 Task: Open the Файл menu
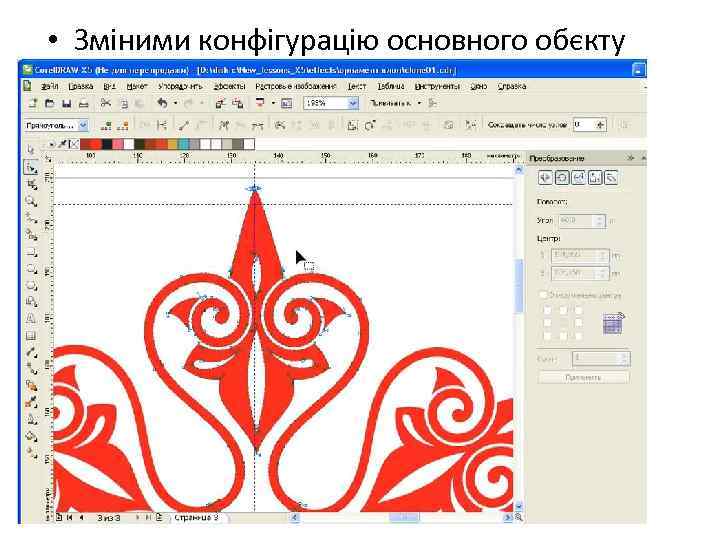click(x=50, y=86)
